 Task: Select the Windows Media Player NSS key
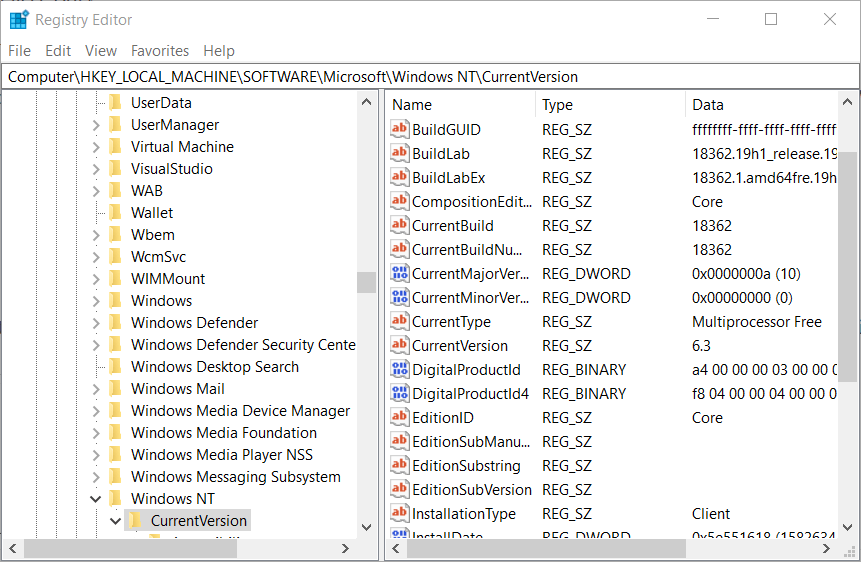222,454
